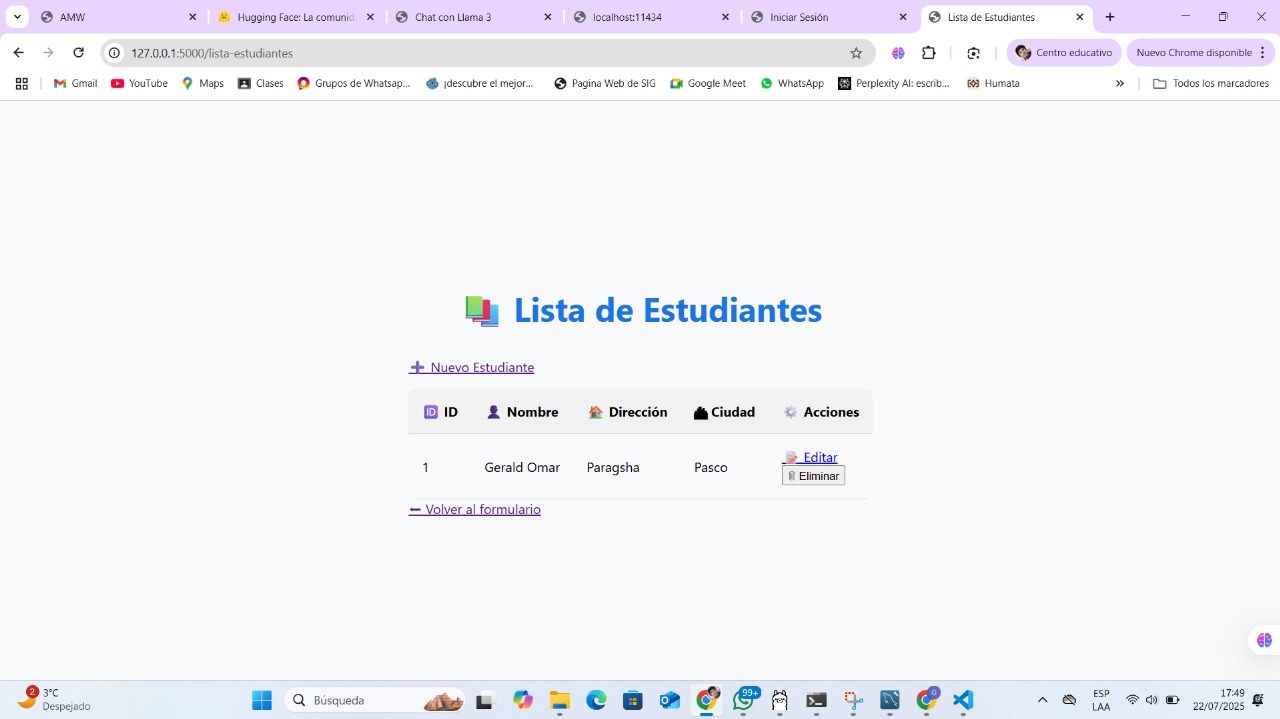
Task: Open the Windows Start menu
Action: click(x=262, y=700)
